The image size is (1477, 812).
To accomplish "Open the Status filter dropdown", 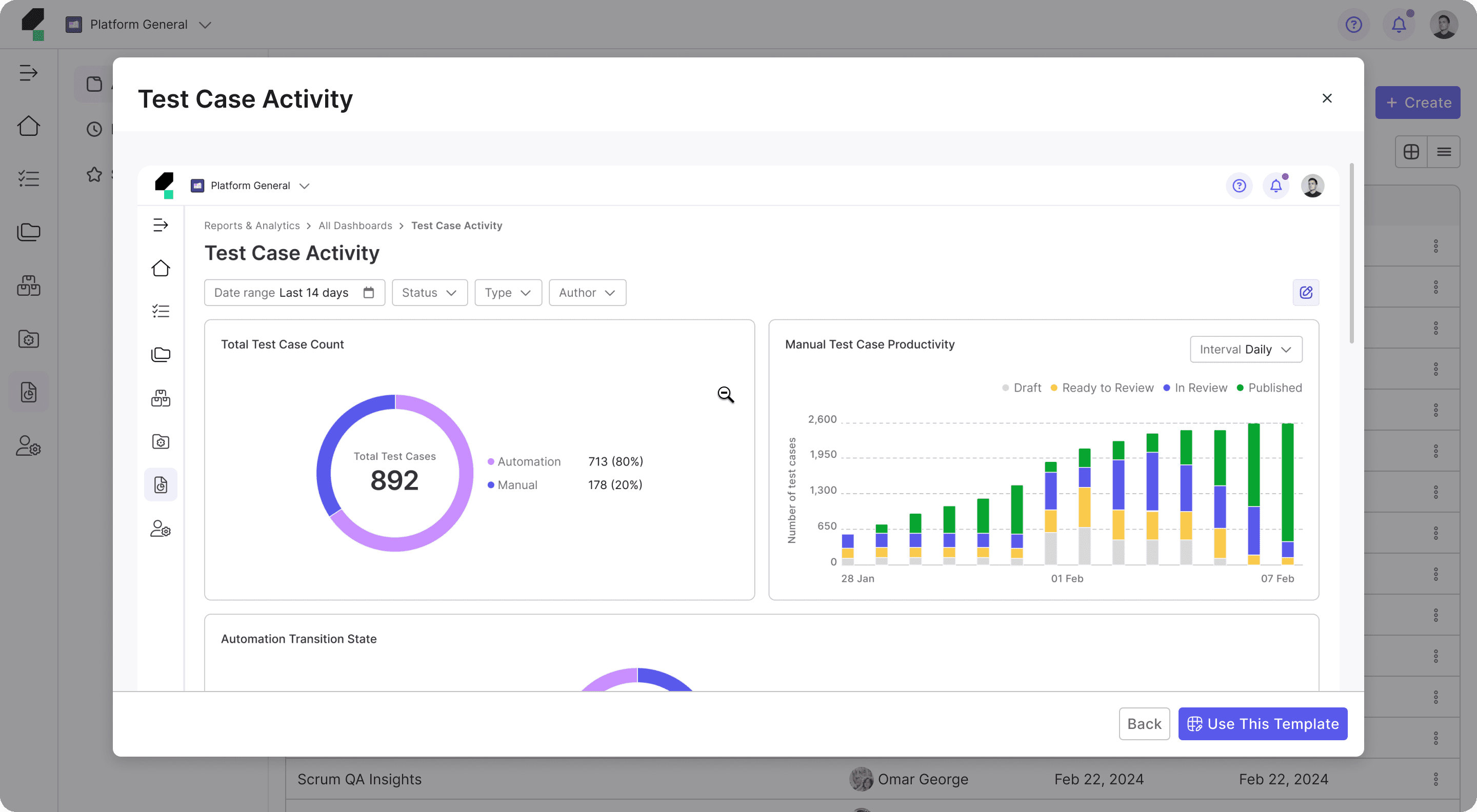I will tap(429, 293).
